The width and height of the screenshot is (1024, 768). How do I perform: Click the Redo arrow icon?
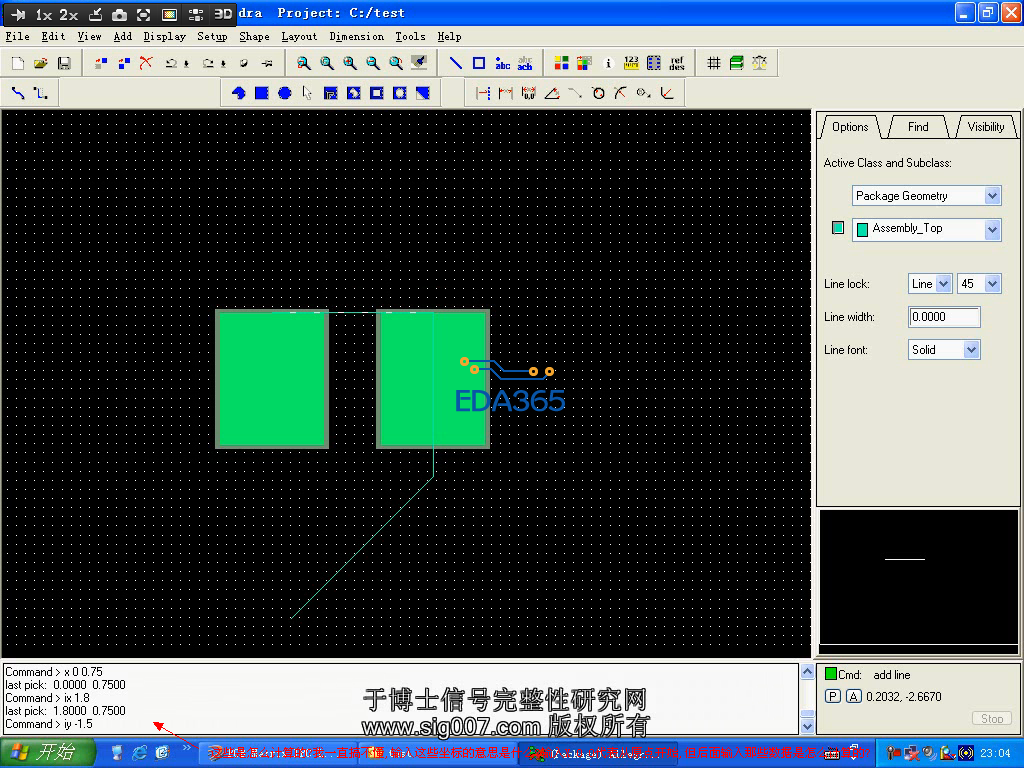click(x=208, y=63)
